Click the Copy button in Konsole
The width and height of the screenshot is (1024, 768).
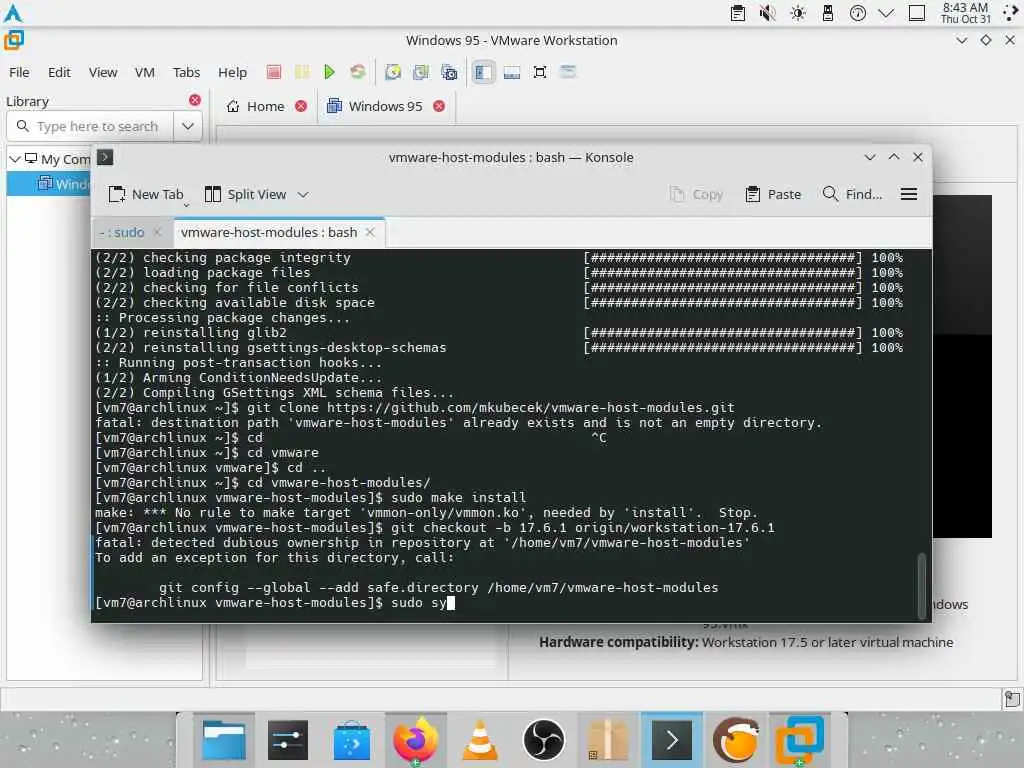pos(696,195)
